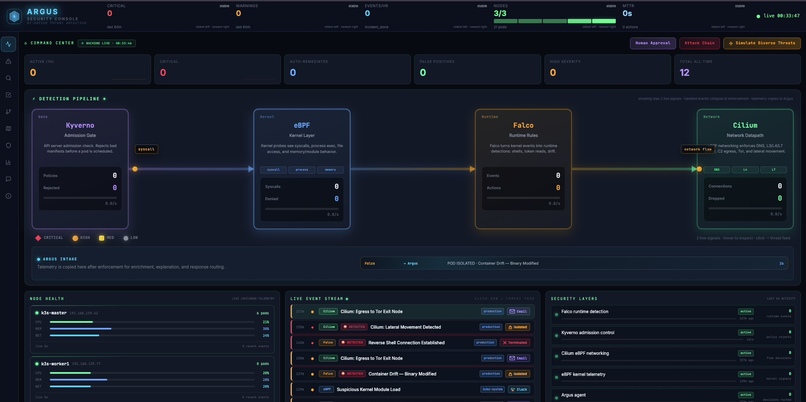Click the Human Approval button
Image resolution: width=806 pixels, height=402 pixels.
click(653, 43)
